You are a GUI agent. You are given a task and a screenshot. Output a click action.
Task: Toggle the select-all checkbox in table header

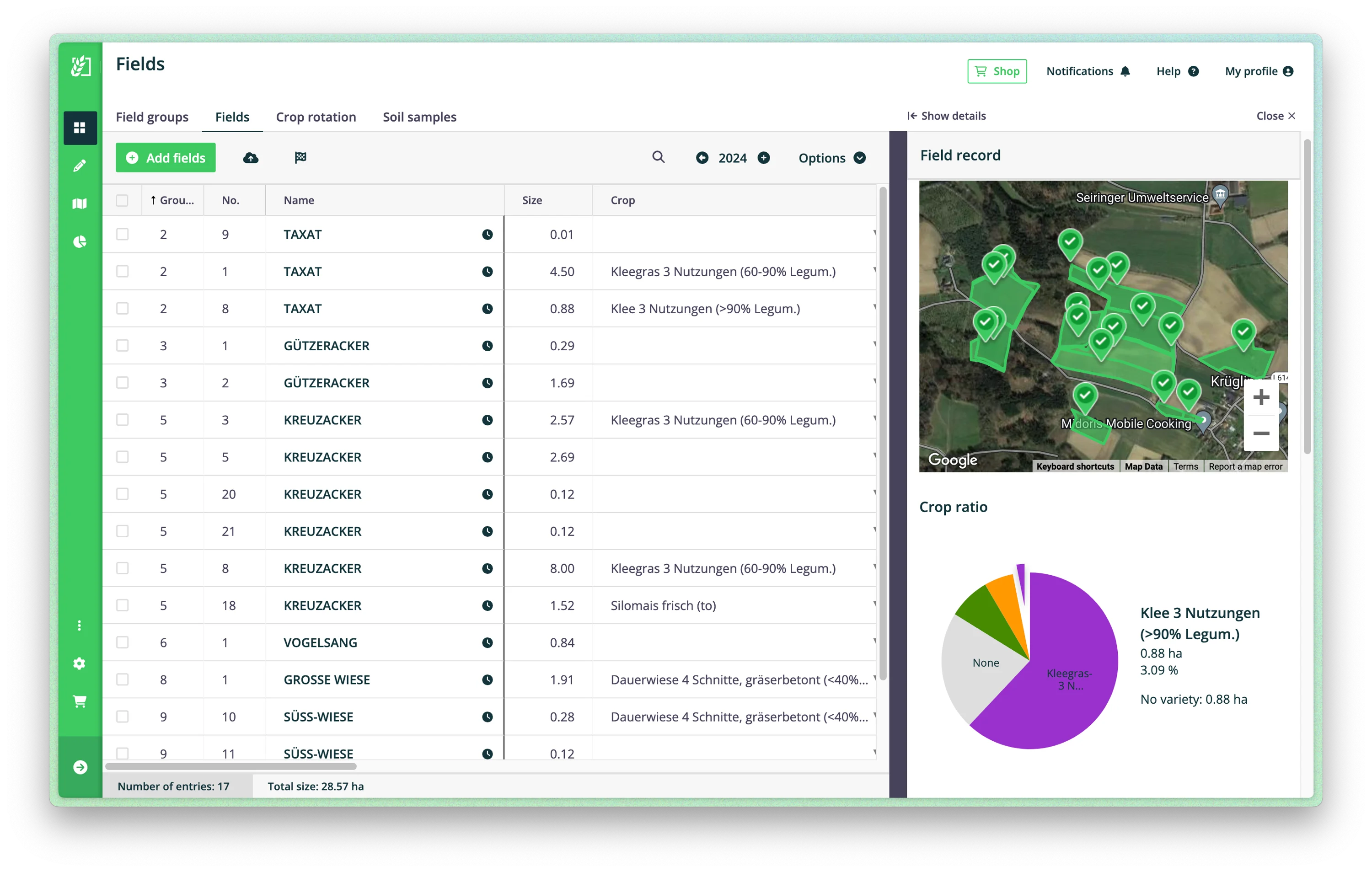[123, 200]
